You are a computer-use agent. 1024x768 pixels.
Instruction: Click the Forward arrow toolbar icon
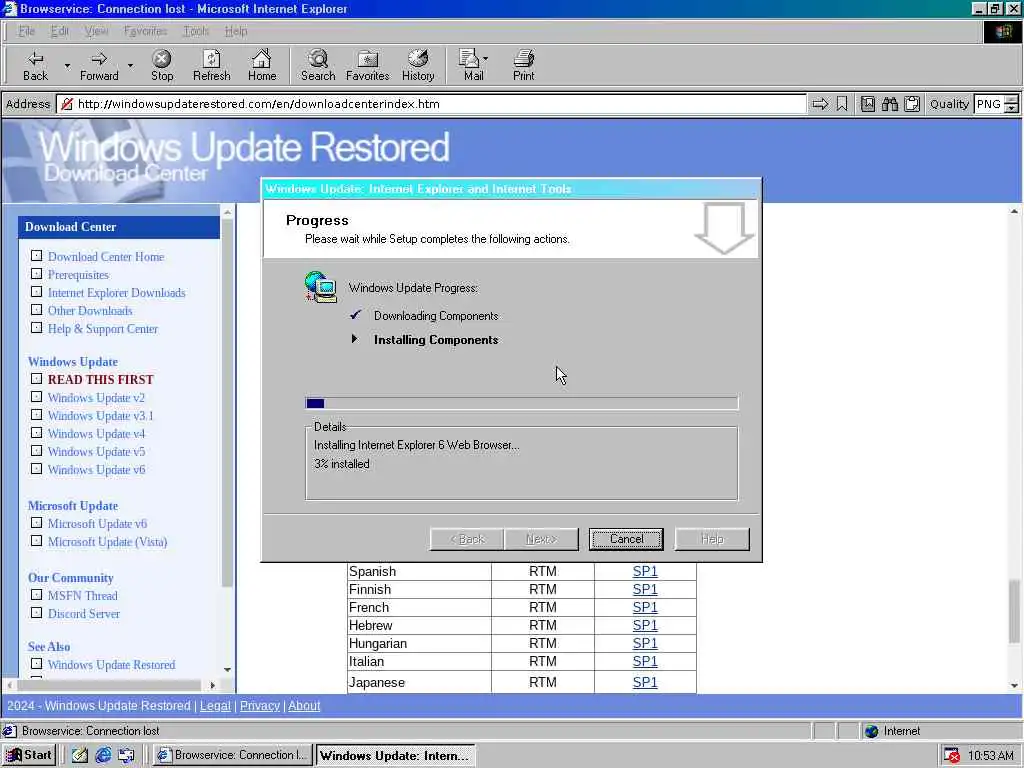click(99, 59)
